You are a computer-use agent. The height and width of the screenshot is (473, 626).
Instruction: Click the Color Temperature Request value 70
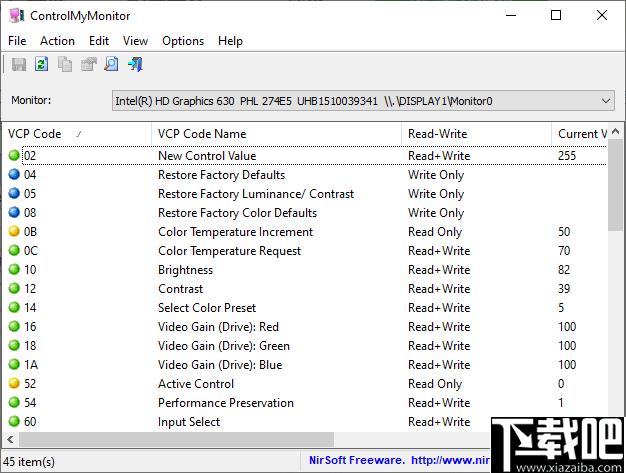564,250
